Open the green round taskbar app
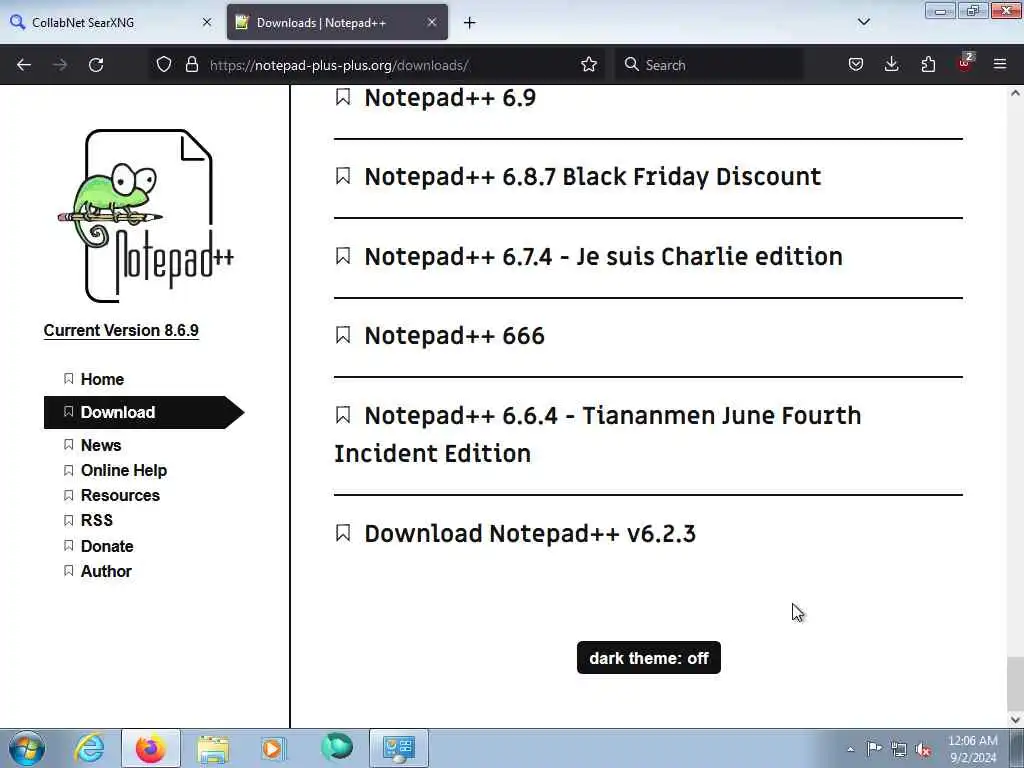 pos(337,747)
